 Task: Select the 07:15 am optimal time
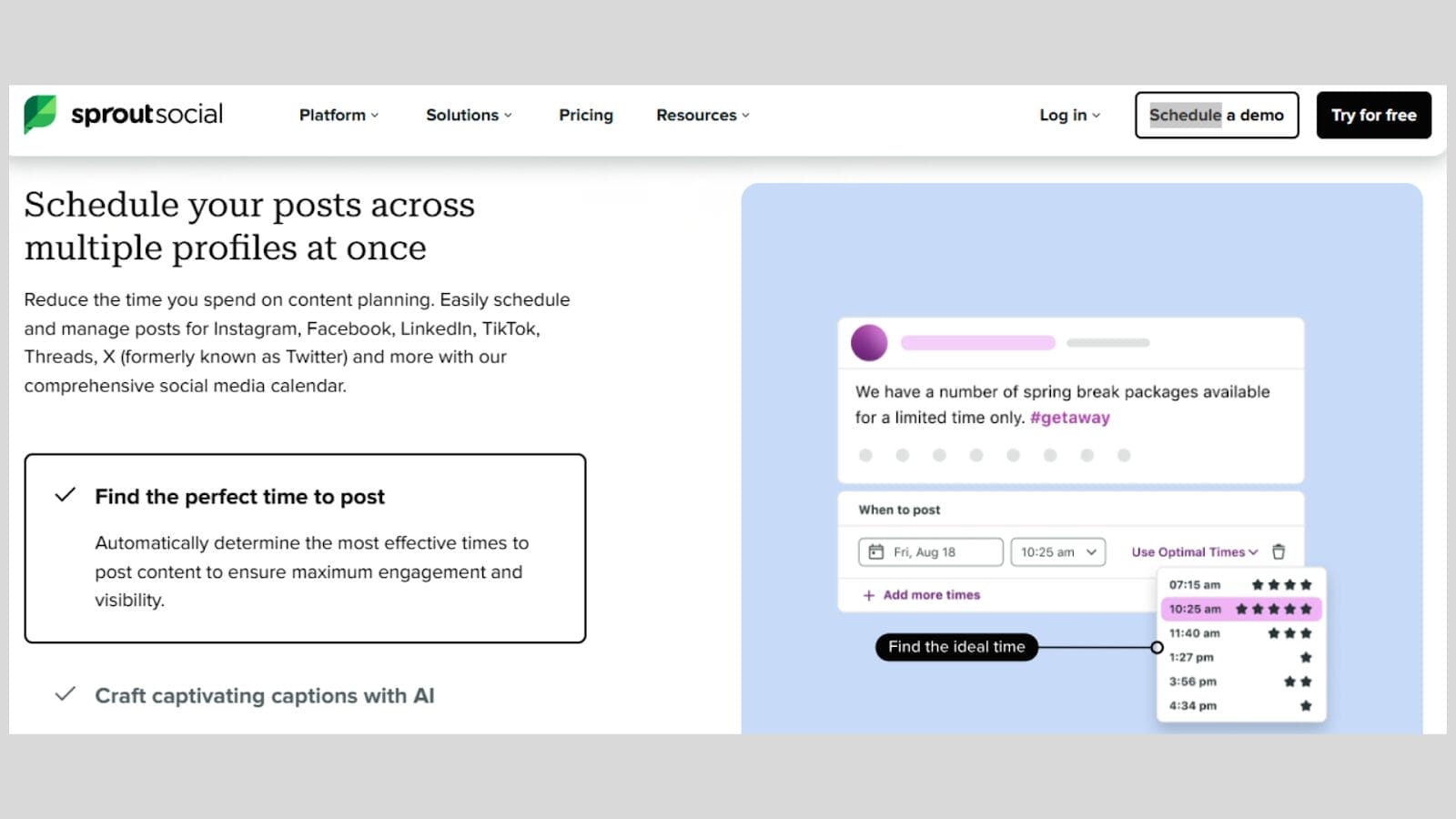[1240, 584]
